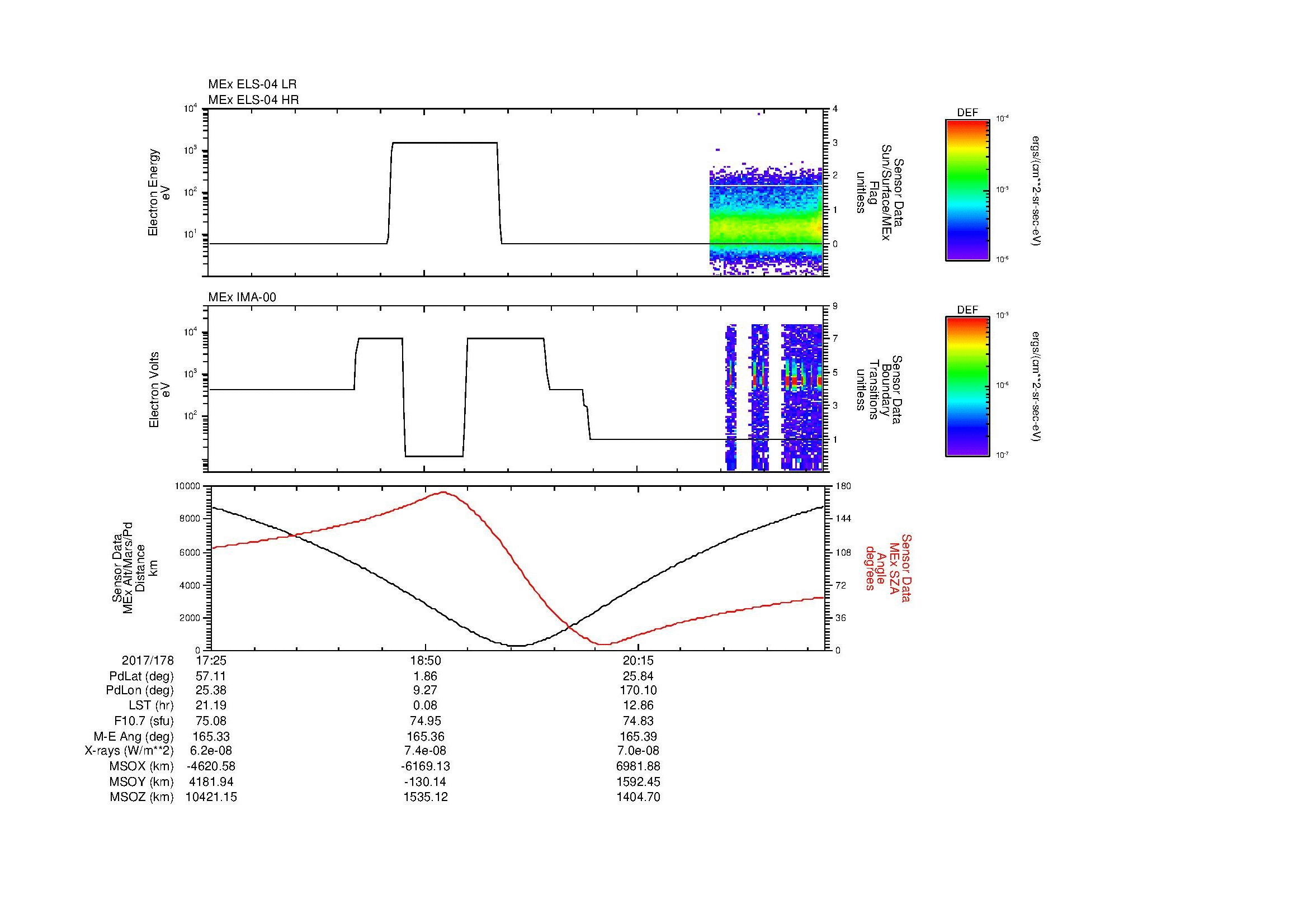This screenshot has height=924, width=1308.
Task: Click the PdLon value '170.10'
Action: (x=639, y=690)
